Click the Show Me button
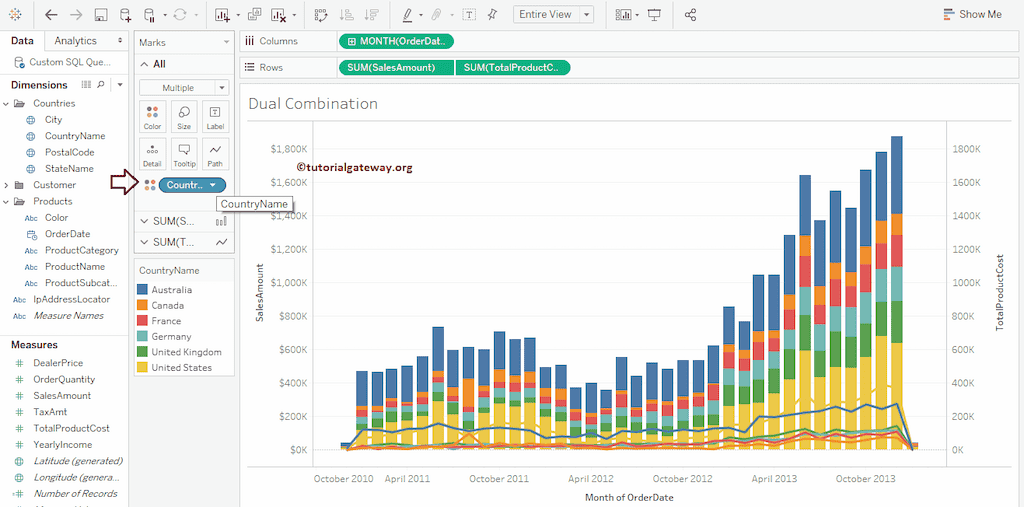This screenshot has height=507, width=1024. pos(971,15)
